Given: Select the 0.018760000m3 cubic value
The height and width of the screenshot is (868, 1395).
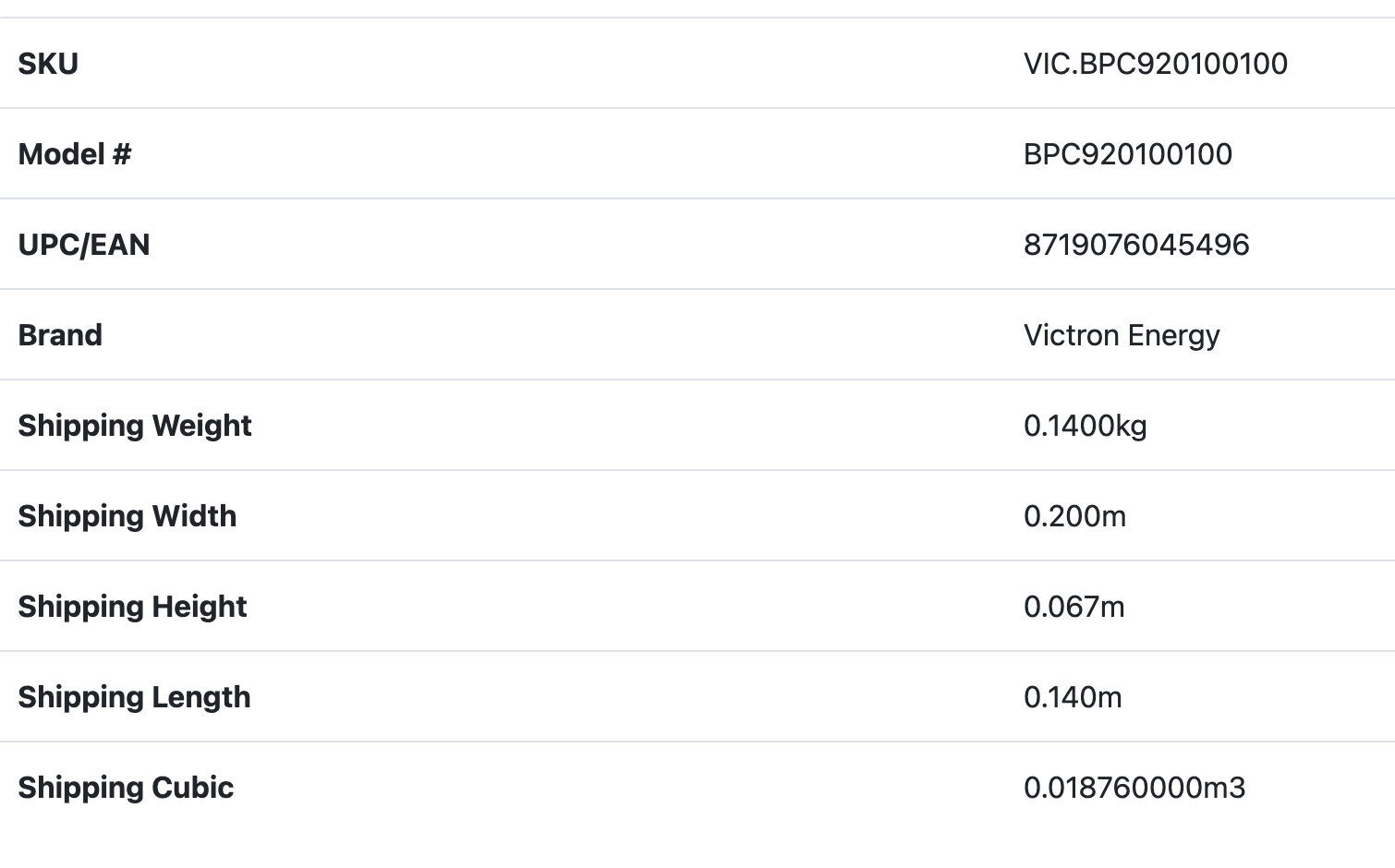Looking at the screenshot, I should [x=1134, y=788].
